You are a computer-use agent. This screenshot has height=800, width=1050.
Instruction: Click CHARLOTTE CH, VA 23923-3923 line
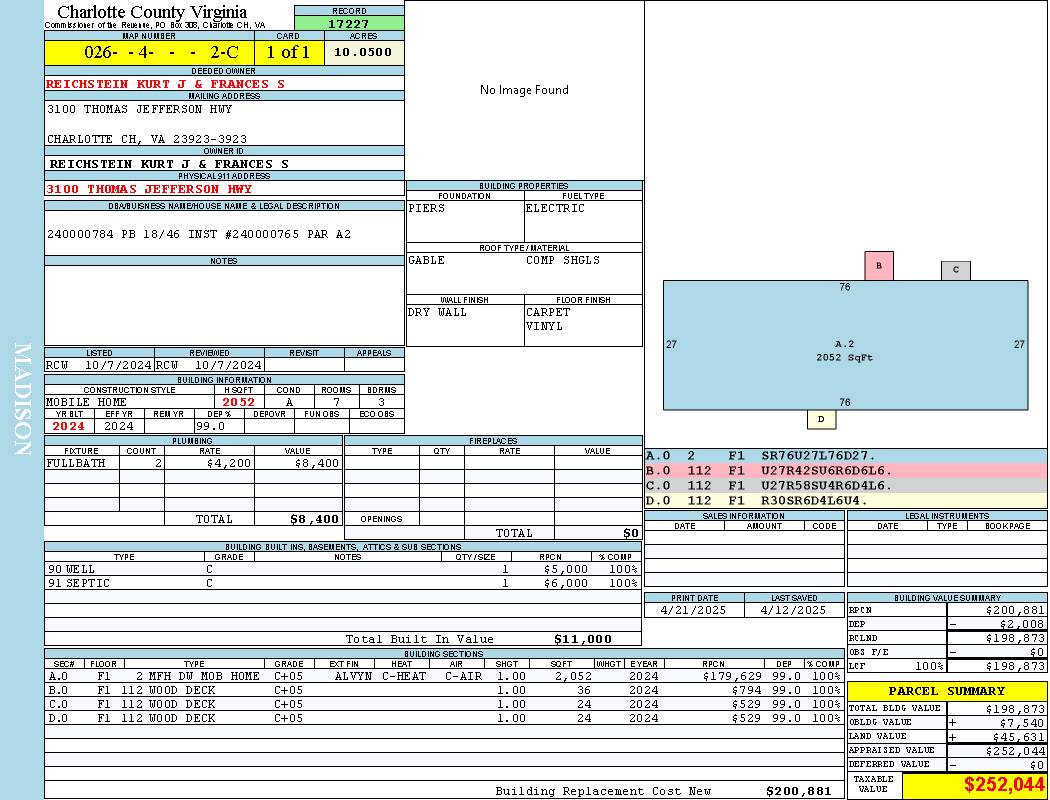click(147, 139)
